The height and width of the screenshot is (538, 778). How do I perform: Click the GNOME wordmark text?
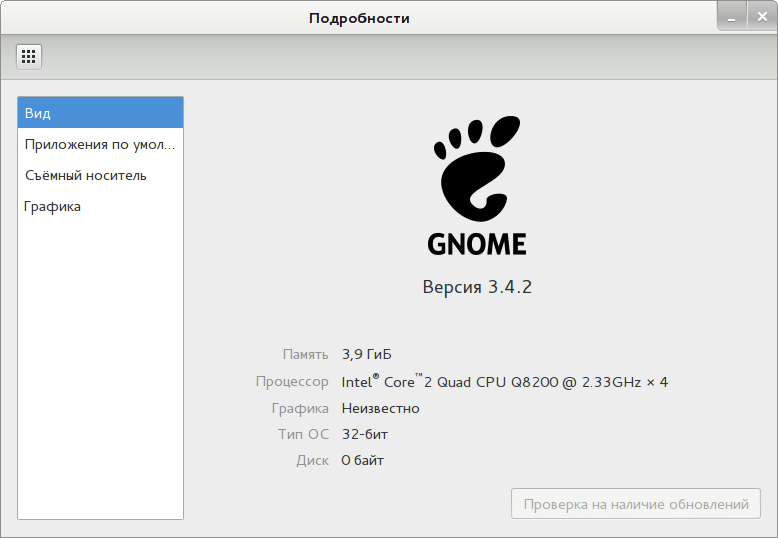click(x=477, y=244)
